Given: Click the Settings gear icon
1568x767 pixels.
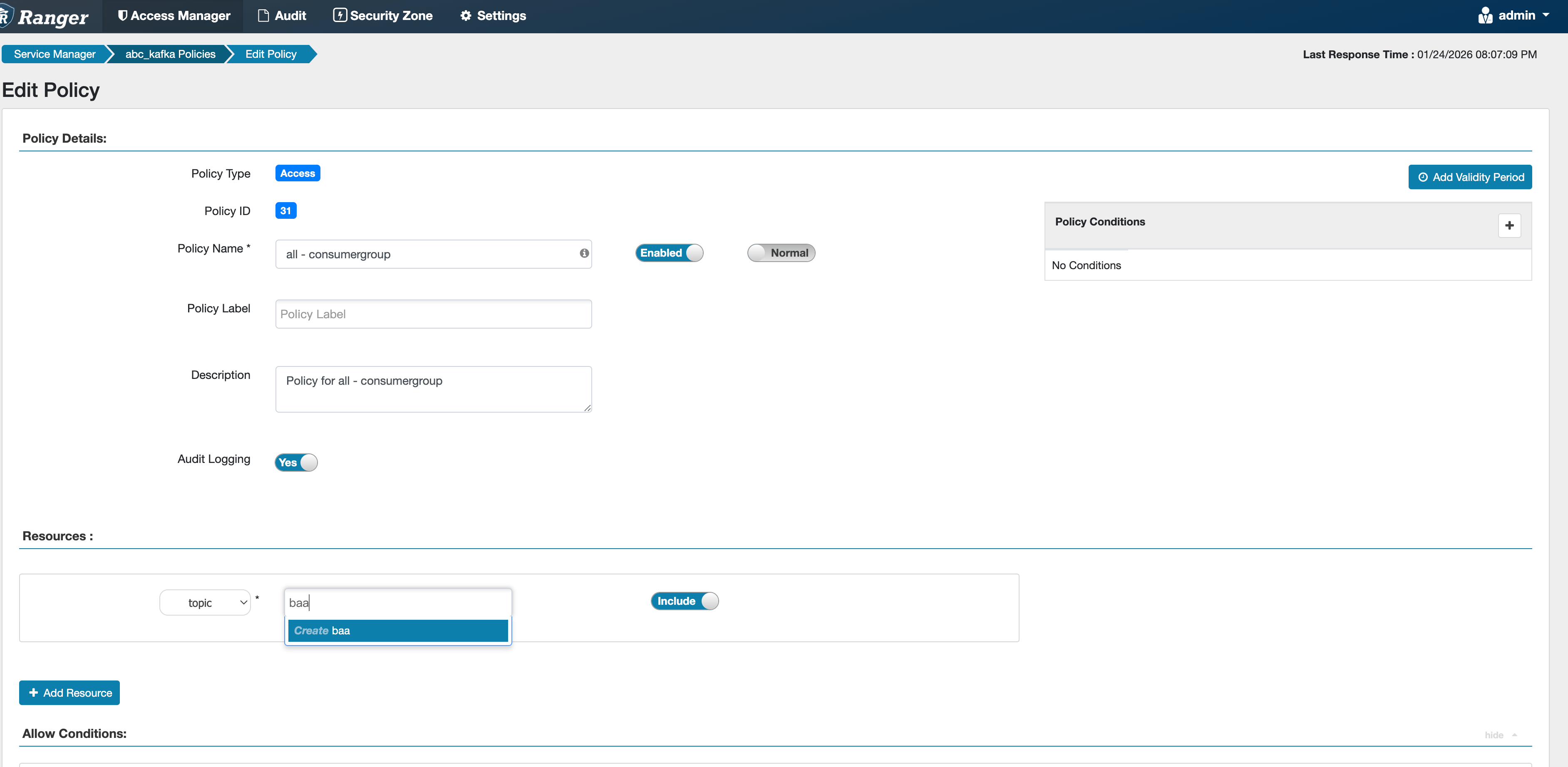Looking at the screenshot, I should 466,16.
